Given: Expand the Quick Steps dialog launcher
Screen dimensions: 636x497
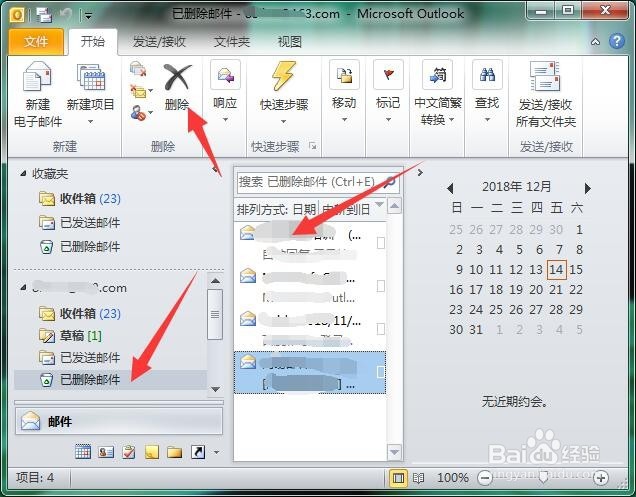Looking at the screenshot, I should (312, 146).
